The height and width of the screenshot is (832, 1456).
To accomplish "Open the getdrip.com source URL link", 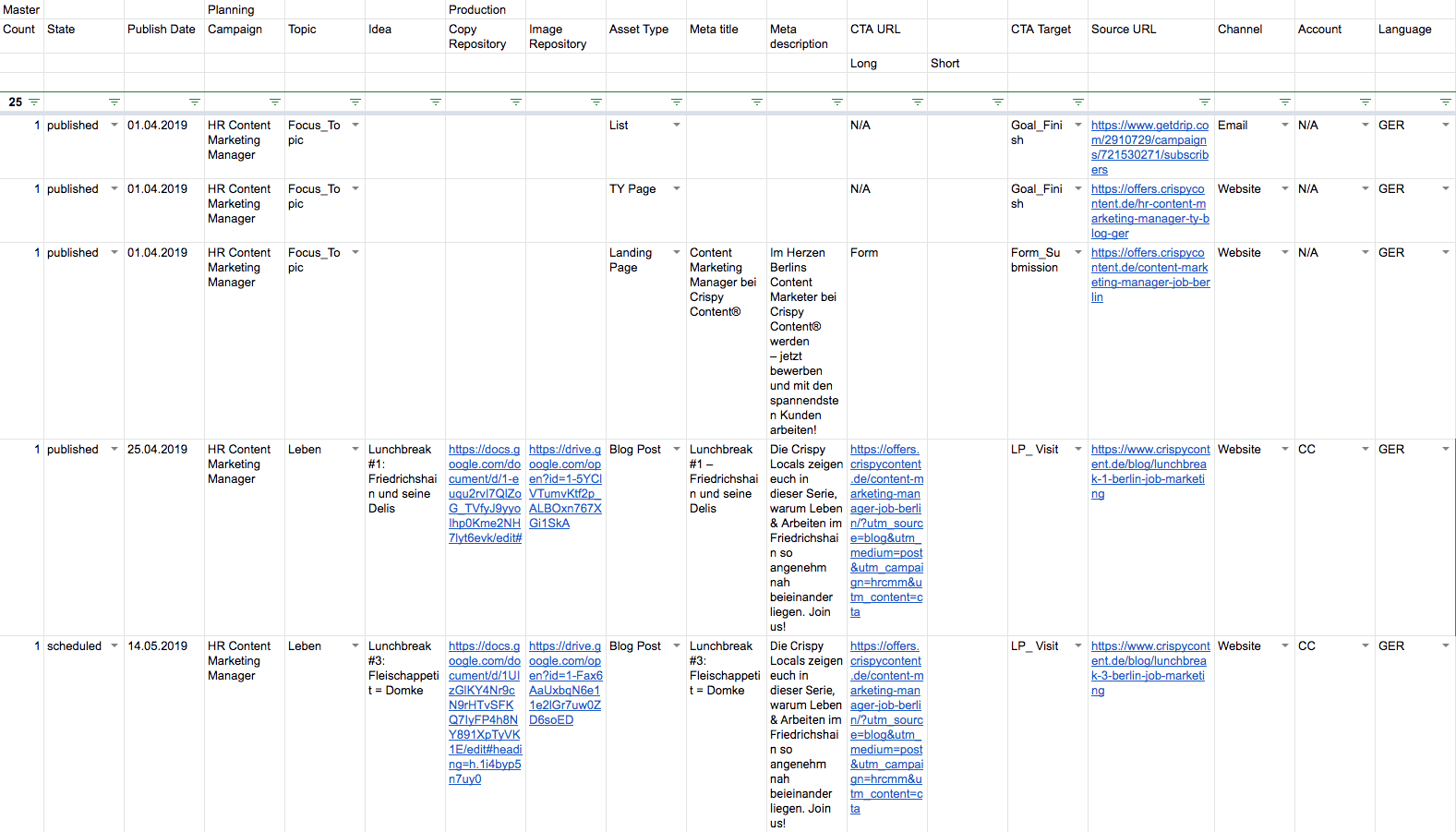I will coord(1150,148).
